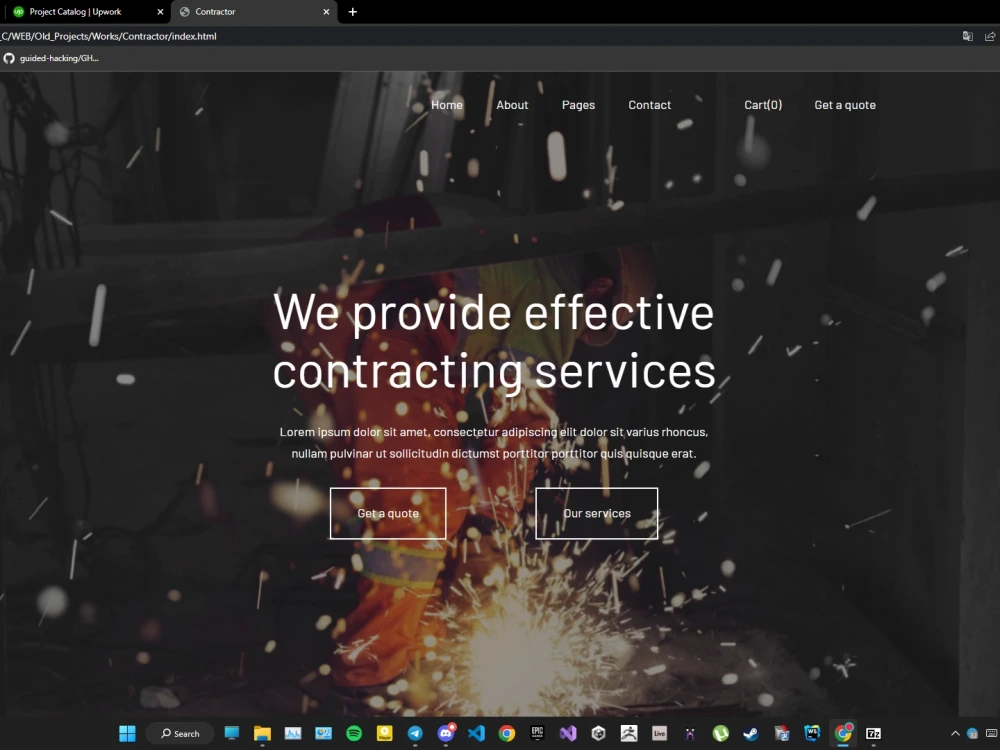Open File Explorer from the taskbar

[x=262, y=733]
